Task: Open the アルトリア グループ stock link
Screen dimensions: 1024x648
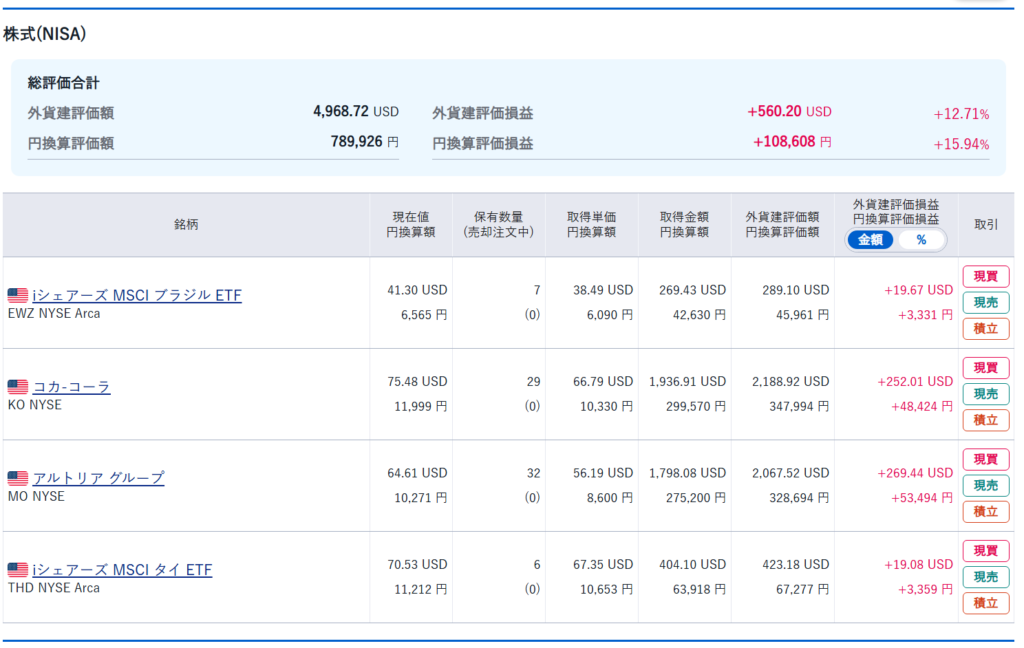Action: pyautogui.click(x=98, y=478)
